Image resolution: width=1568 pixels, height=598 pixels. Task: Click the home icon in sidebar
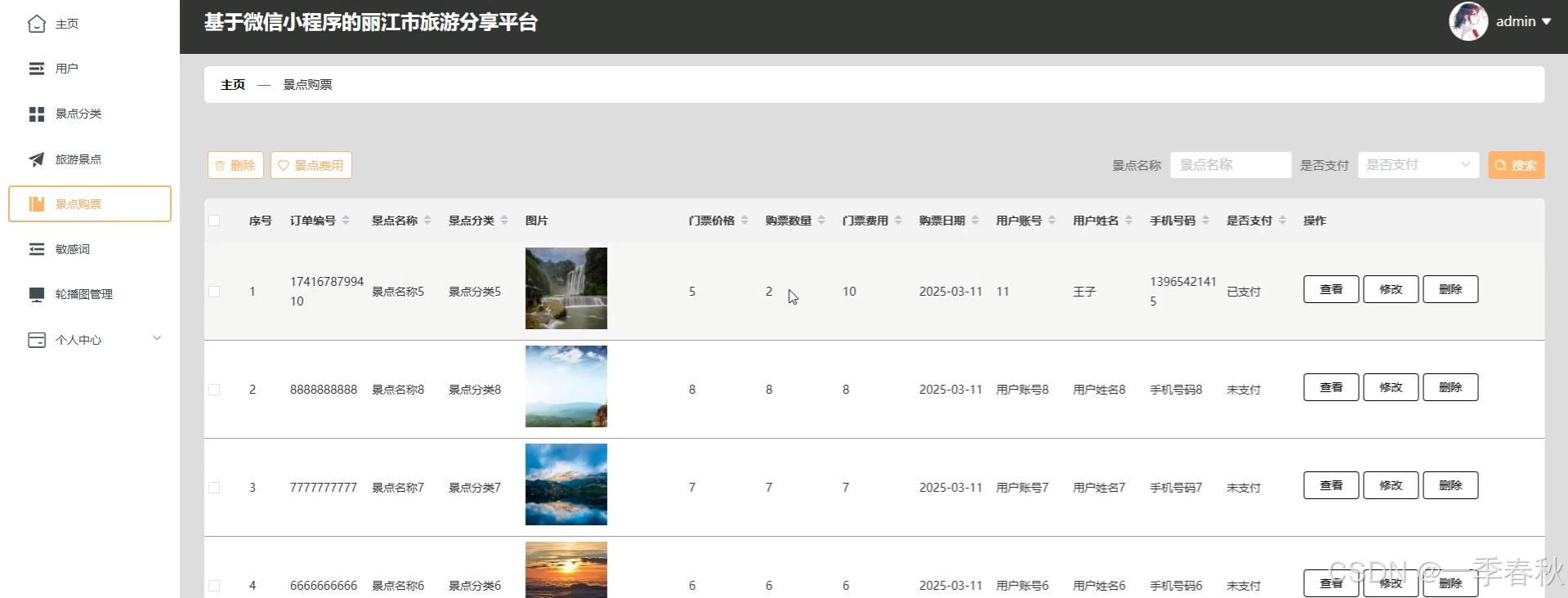[x=37, y=24]
